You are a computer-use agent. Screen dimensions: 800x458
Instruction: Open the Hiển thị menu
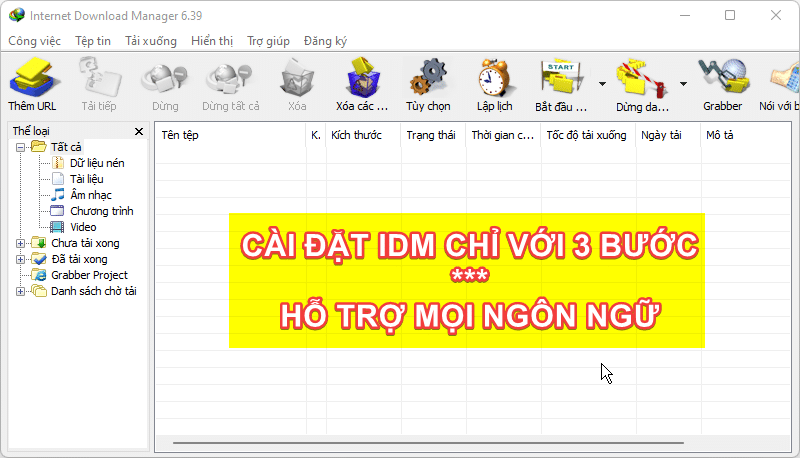point(212,41)
